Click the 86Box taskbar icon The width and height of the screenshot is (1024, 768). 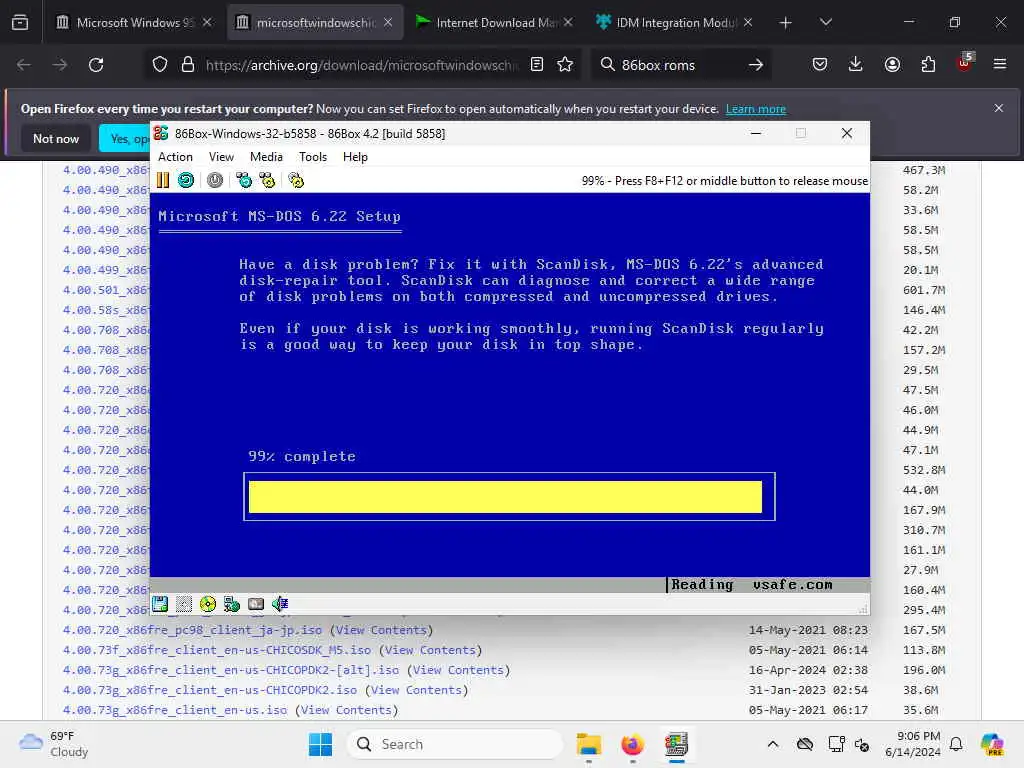pos(677,744)
